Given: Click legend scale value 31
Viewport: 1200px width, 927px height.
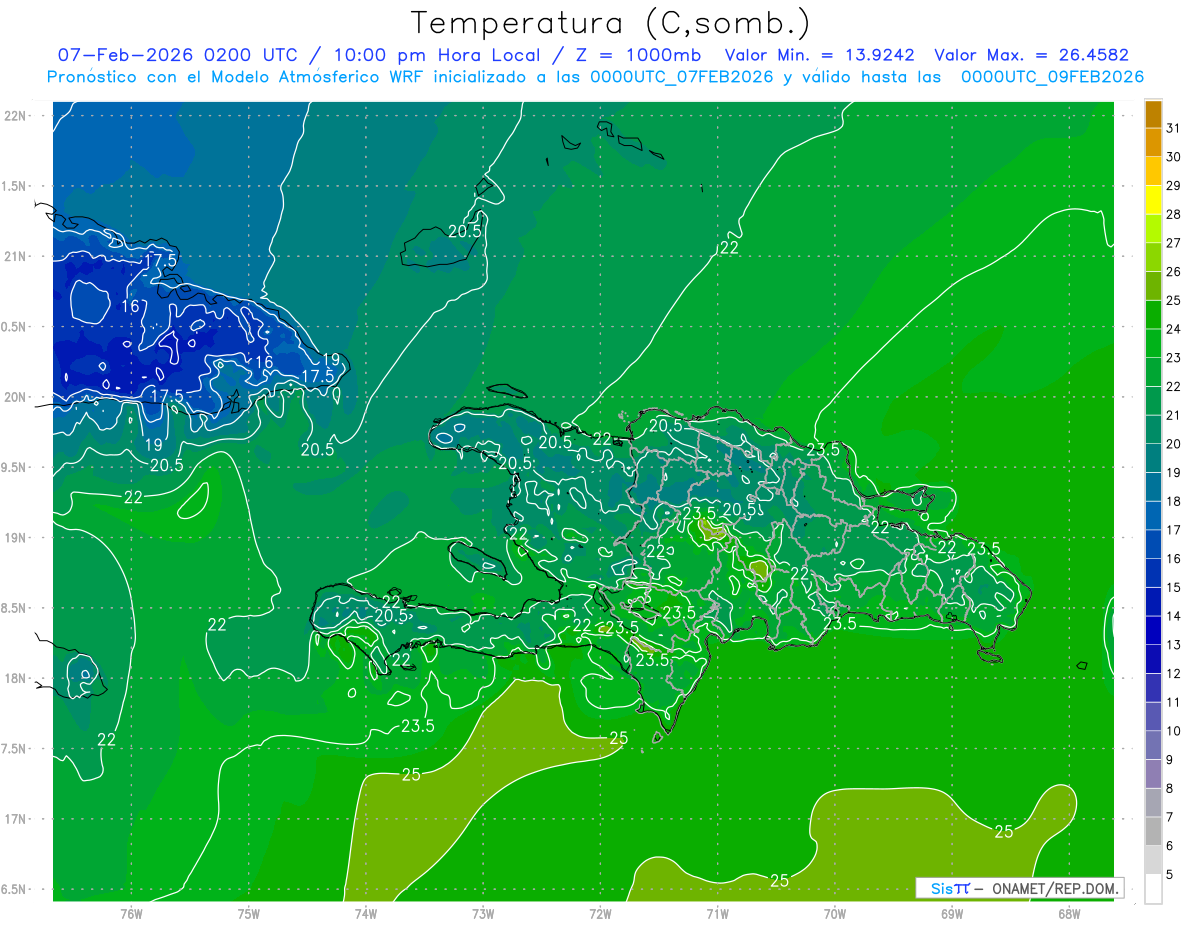Looking at the screenshot, I should [x=1173, y=128].
